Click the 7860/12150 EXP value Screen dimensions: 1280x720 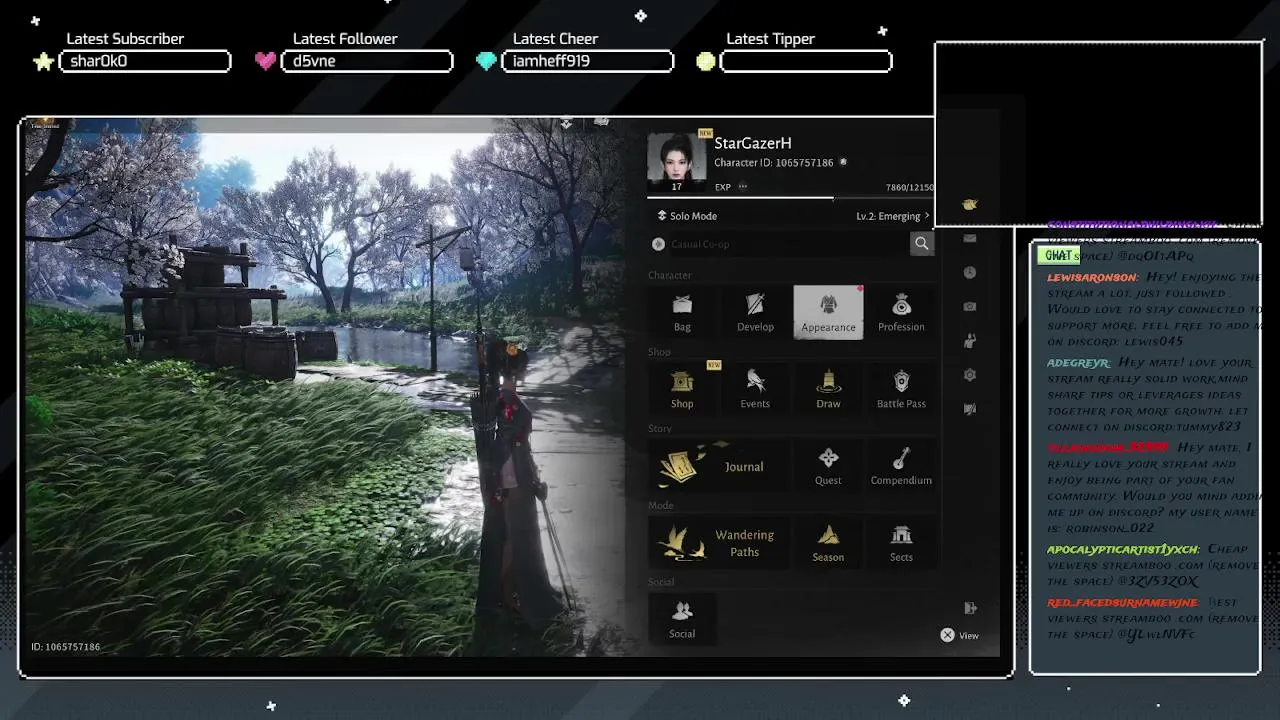click(x=909, y=188)
